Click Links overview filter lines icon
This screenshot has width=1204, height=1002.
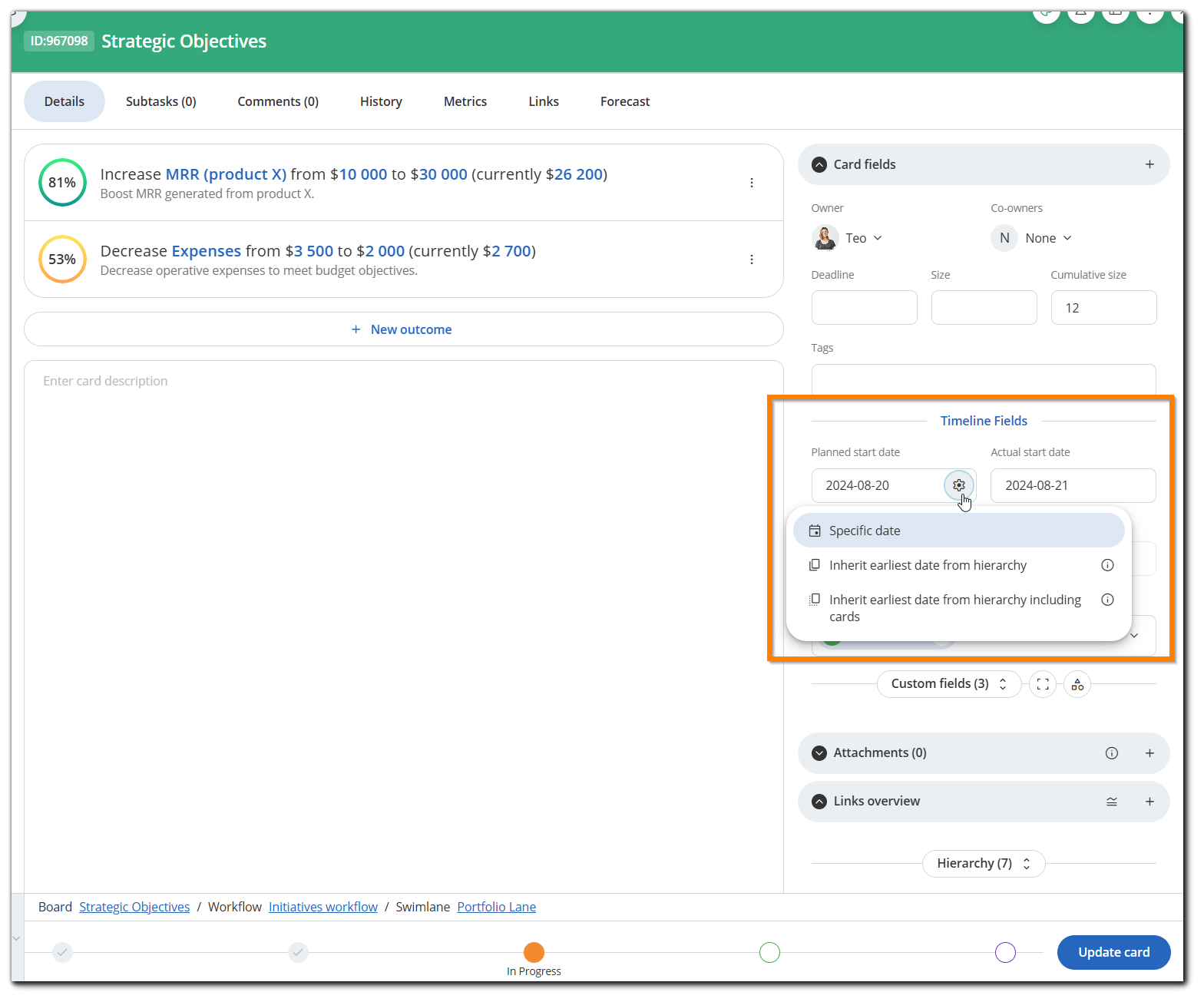[x=1112, y=802]
